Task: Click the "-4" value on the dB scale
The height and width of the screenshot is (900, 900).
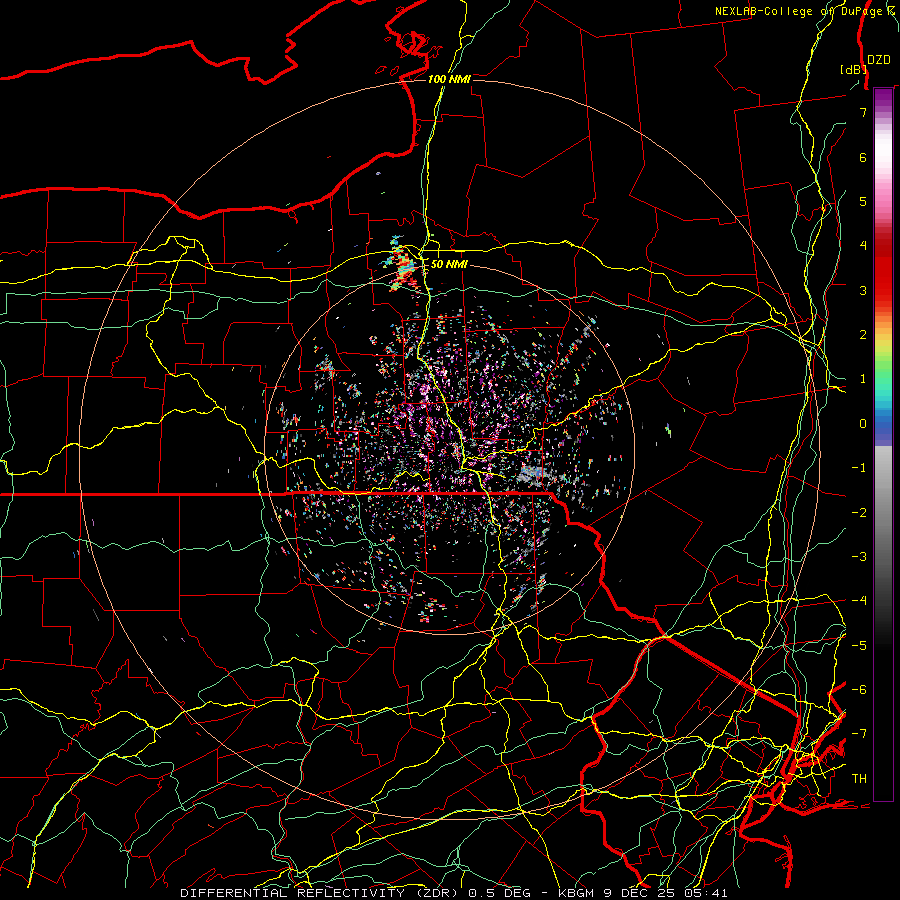Action: (859, 600)
